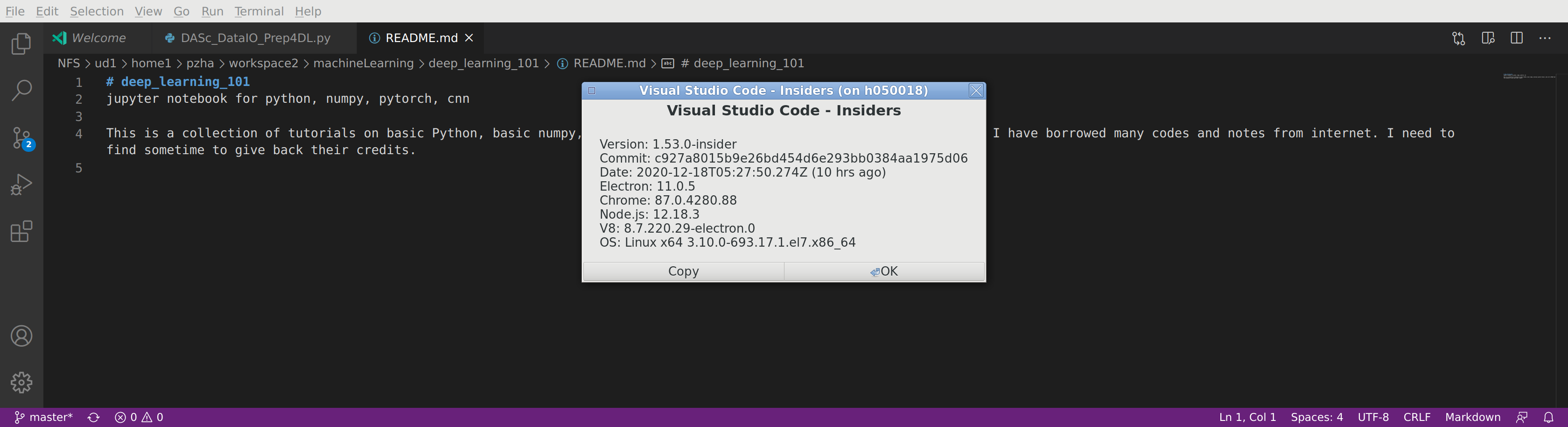This screenshot has width=1568, height=427.
Task: Open the Notifications bell in the status bar
Action: click(x=1550, y=417)
